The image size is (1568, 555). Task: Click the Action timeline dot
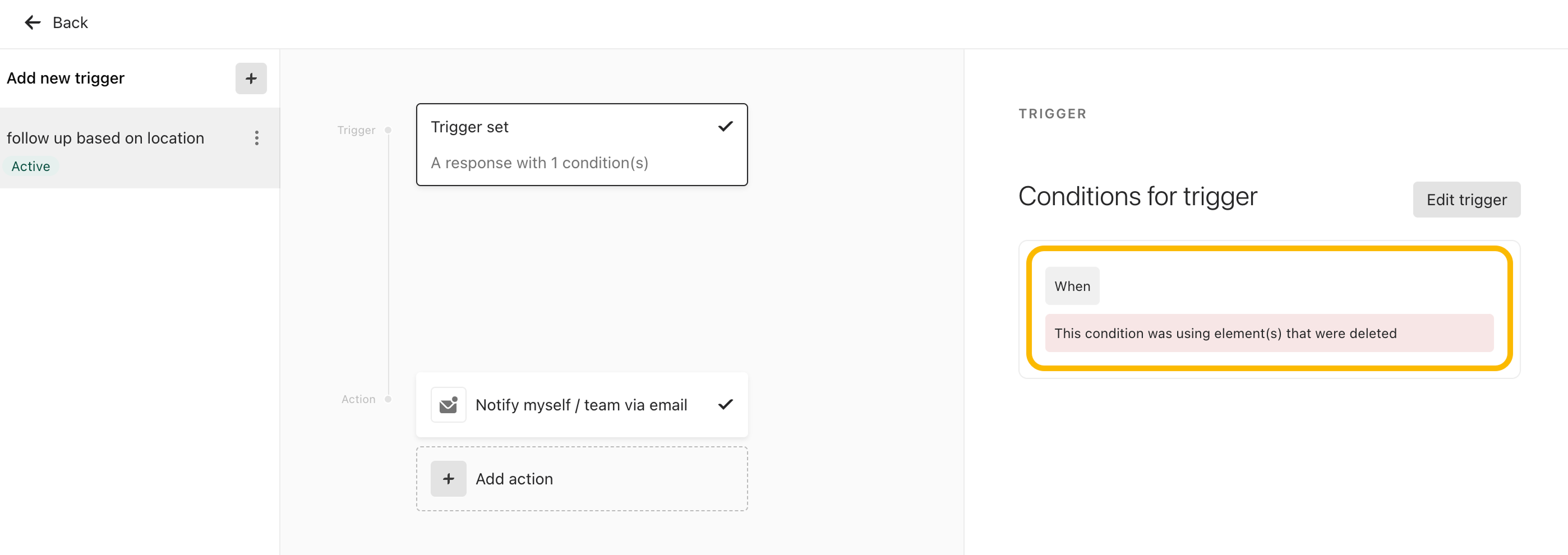pyautogui.click(x=388, y=399)
